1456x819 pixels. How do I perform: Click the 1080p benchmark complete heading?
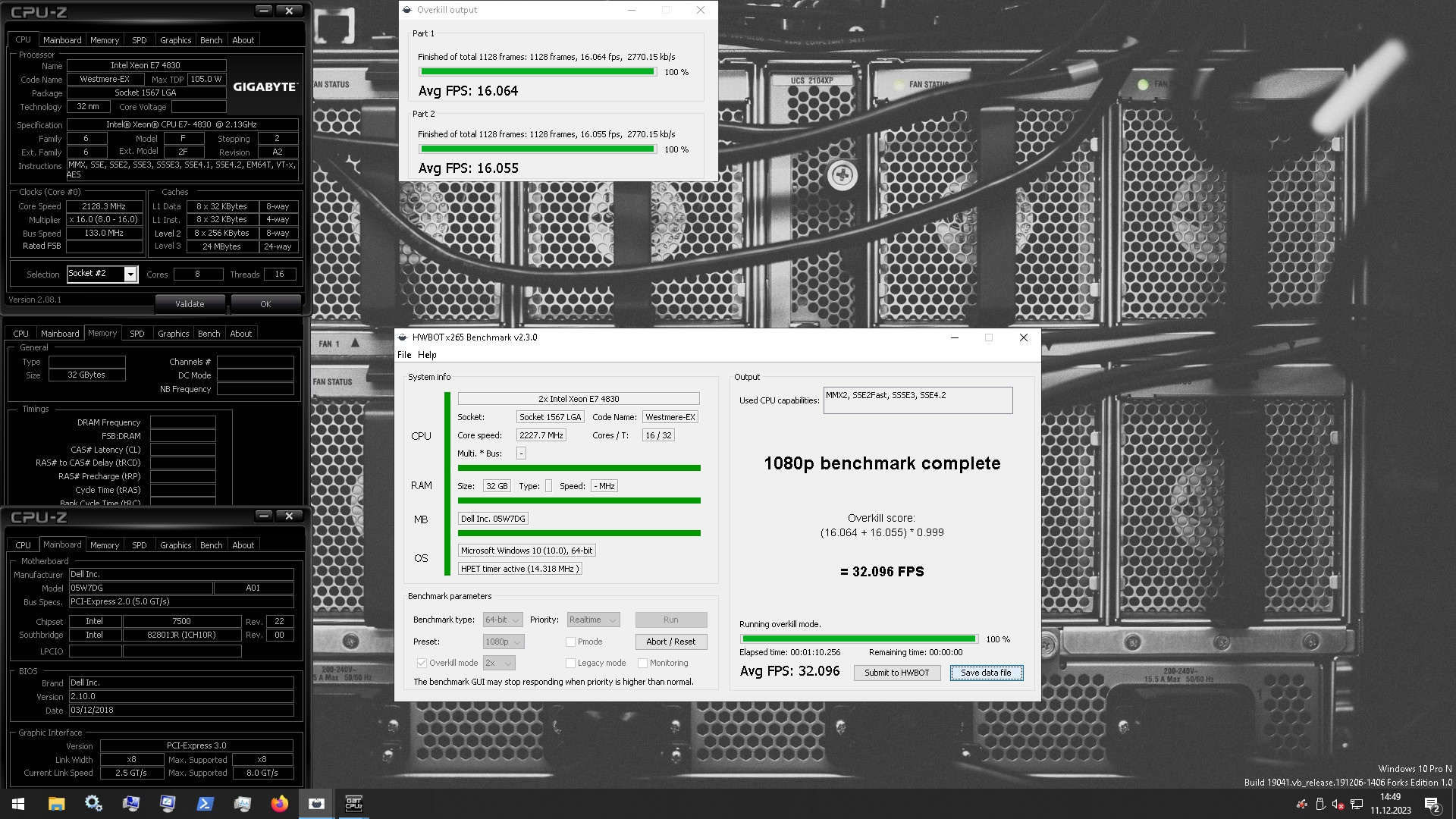coord(882,463)
